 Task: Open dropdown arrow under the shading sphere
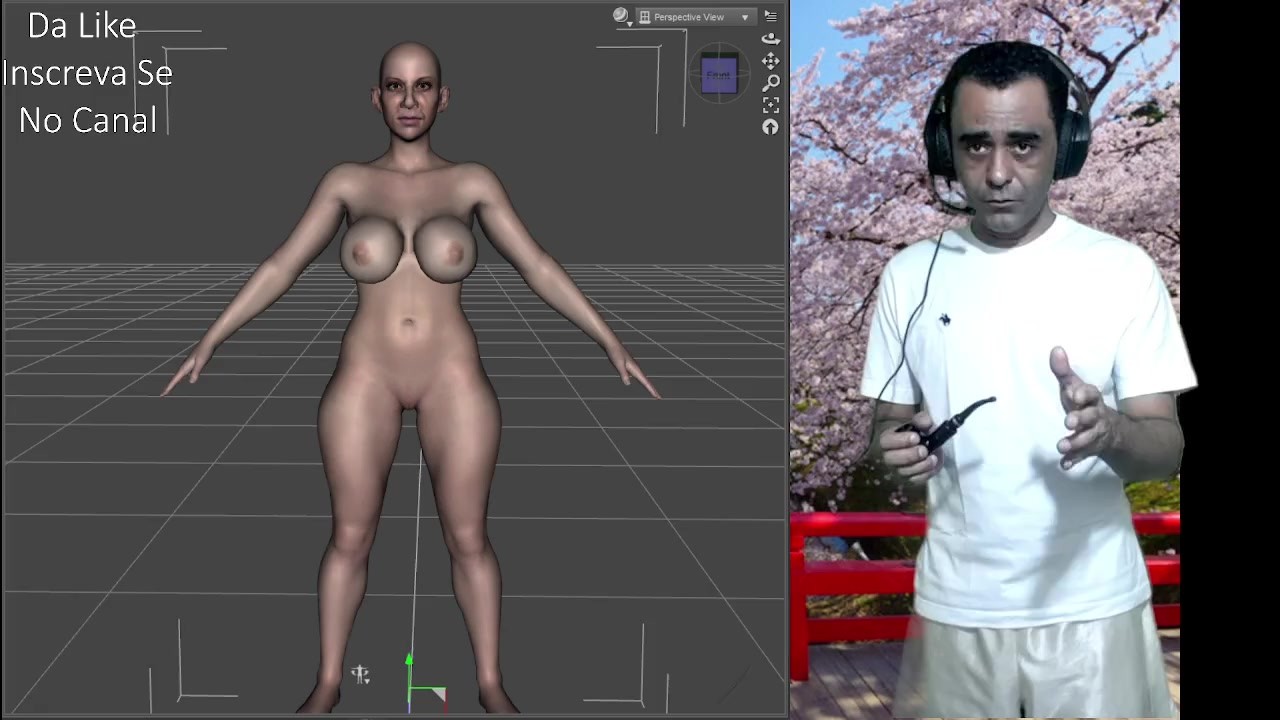pos(629,23)
